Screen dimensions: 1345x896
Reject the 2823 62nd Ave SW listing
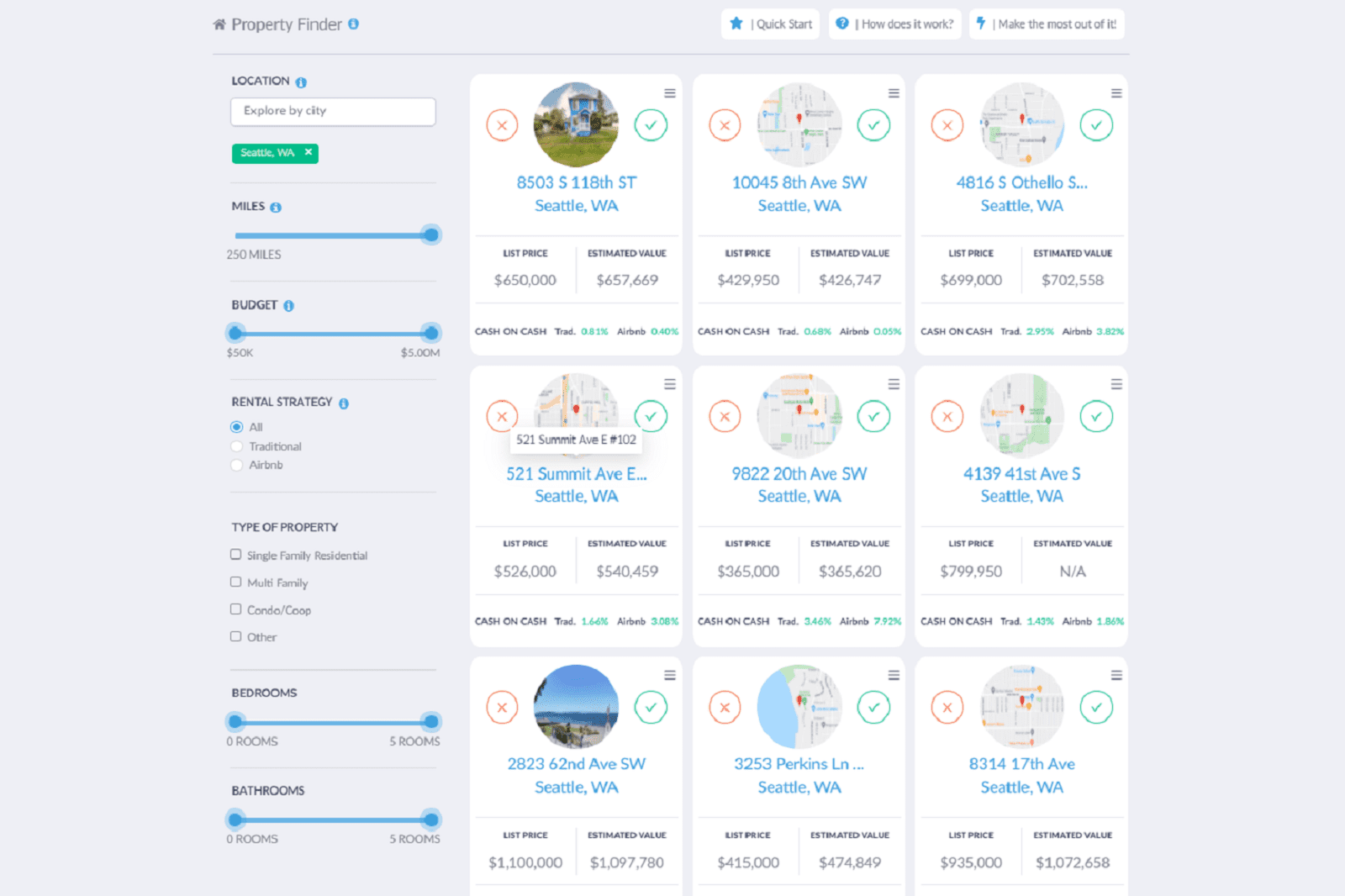502,707
